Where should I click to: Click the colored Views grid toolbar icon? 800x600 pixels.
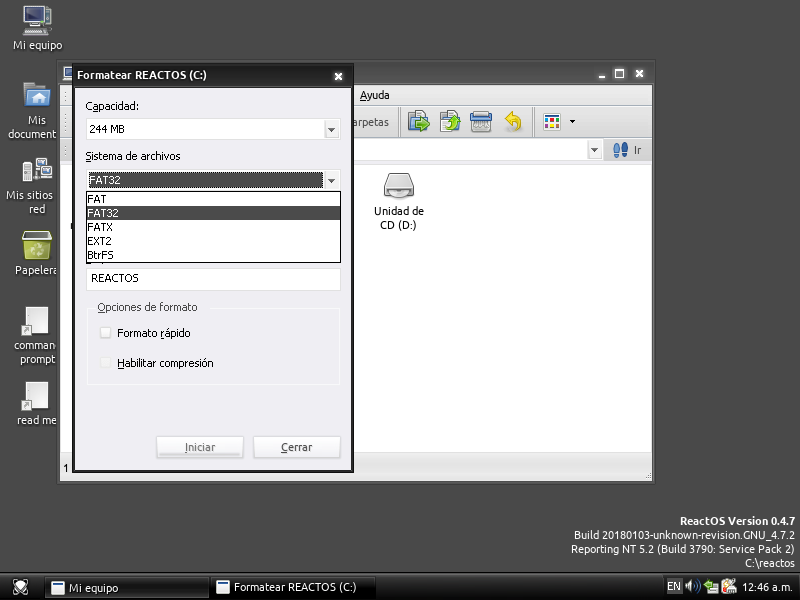(552, 121)
